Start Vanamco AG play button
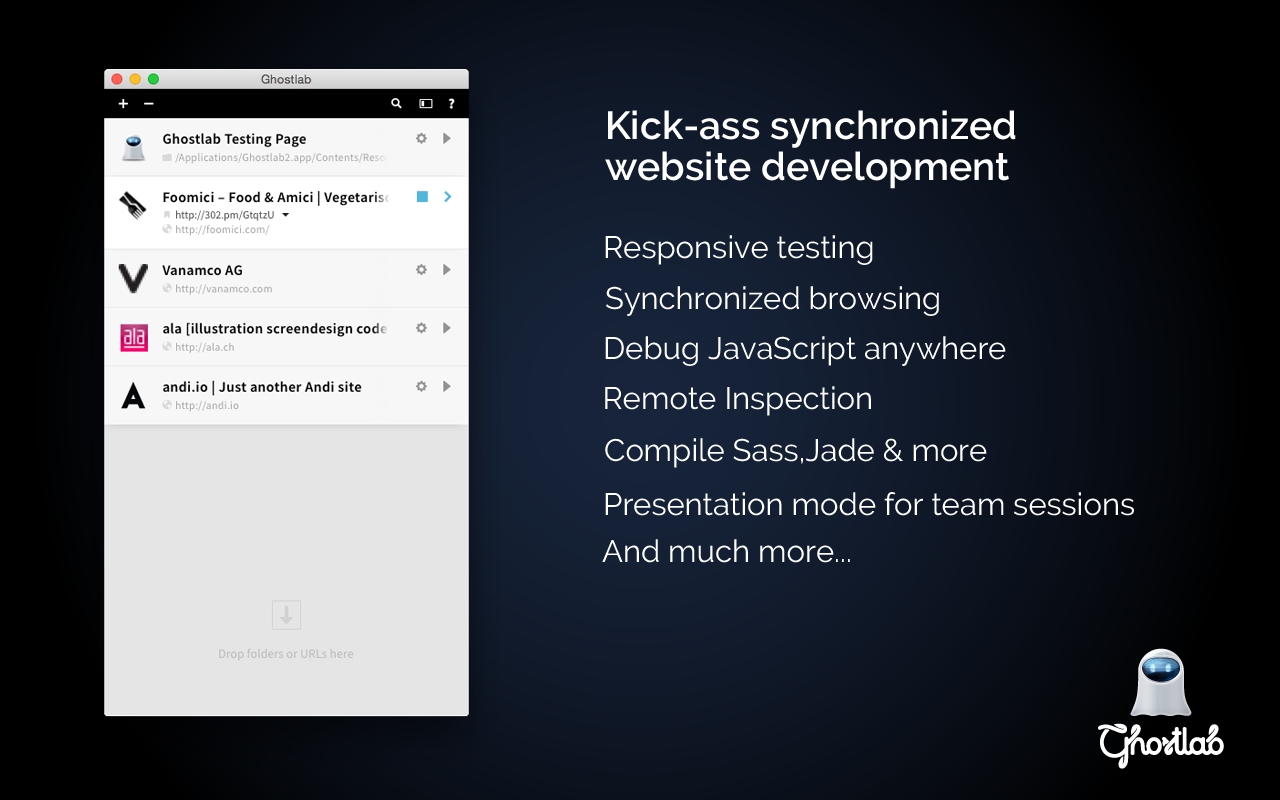 tap(447, 269)
